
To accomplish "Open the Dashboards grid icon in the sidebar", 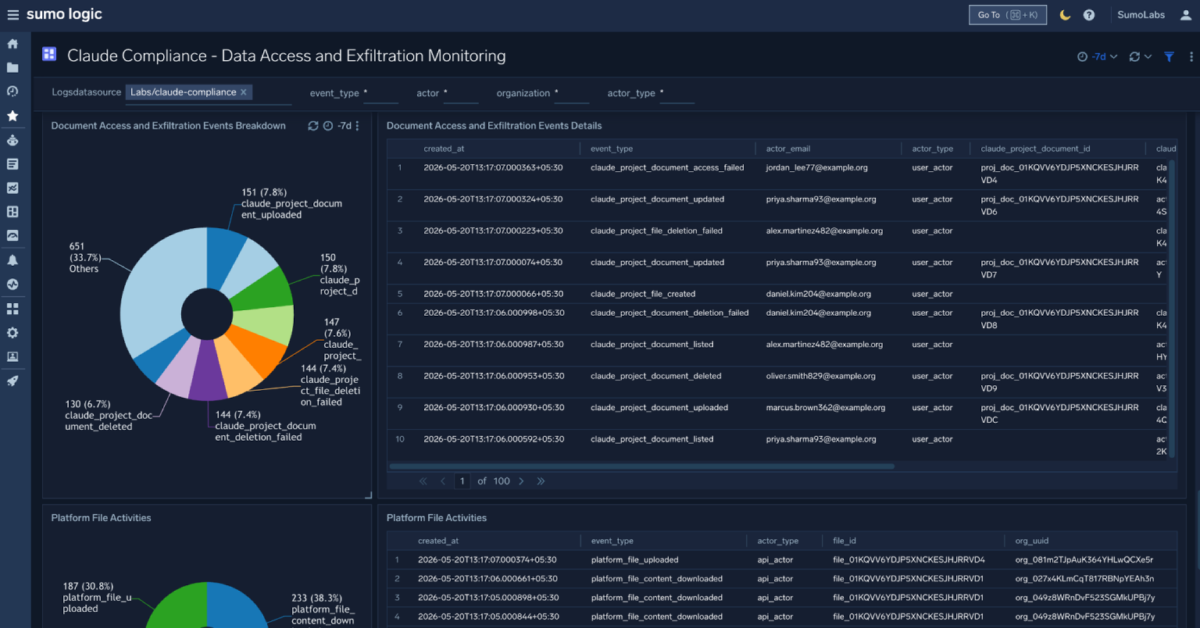I will (x=12, y=212).
